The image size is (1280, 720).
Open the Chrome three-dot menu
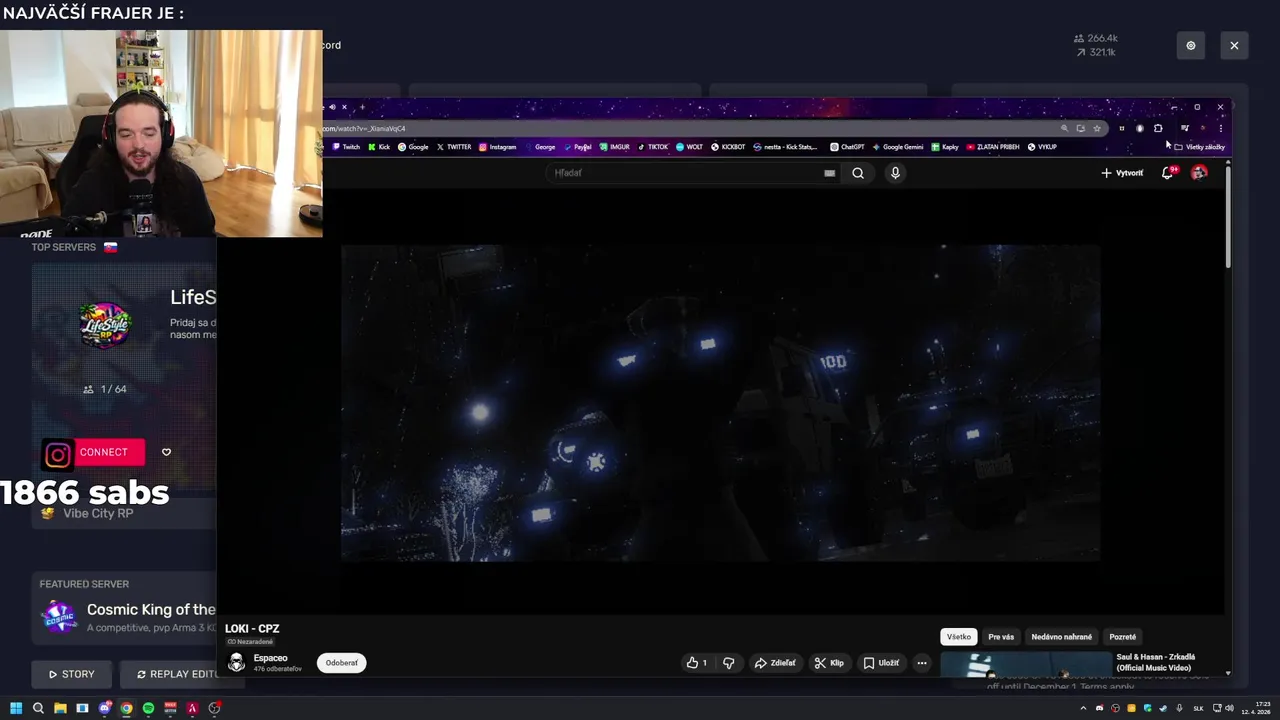click(x=1220, y=128)
